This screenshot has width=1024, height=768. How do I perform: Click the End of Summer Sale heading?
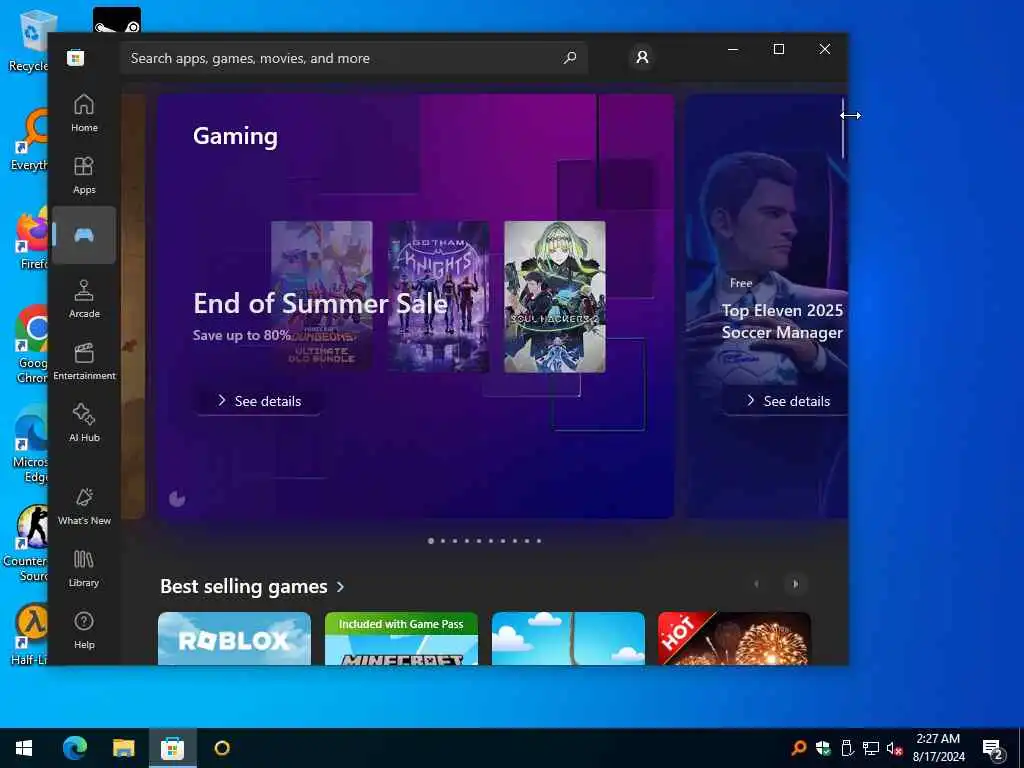[320, 304]
